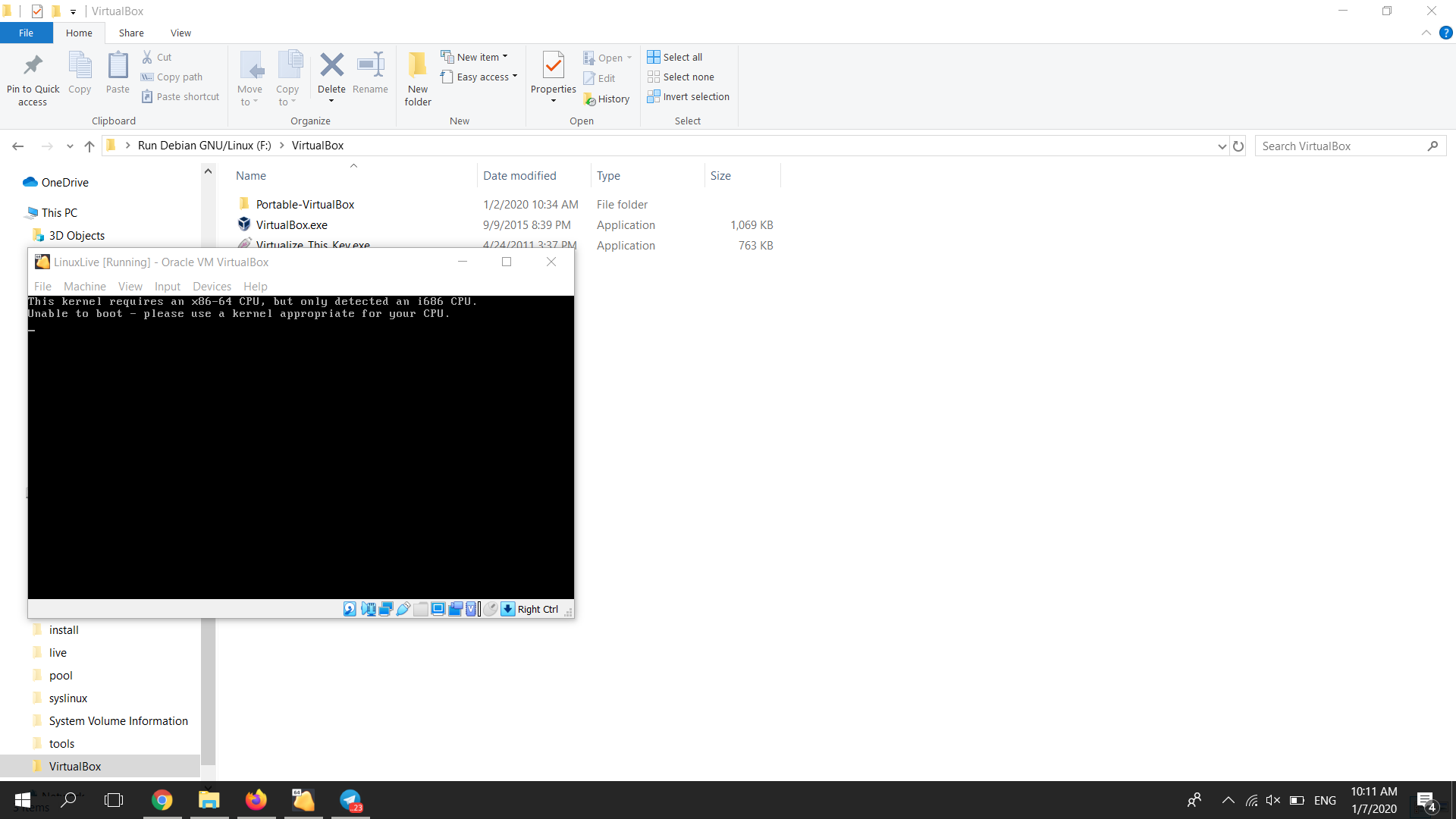Open Firefox from the taskbar
The height and width of the screenshot is (819, 1456).
(256, 800)
